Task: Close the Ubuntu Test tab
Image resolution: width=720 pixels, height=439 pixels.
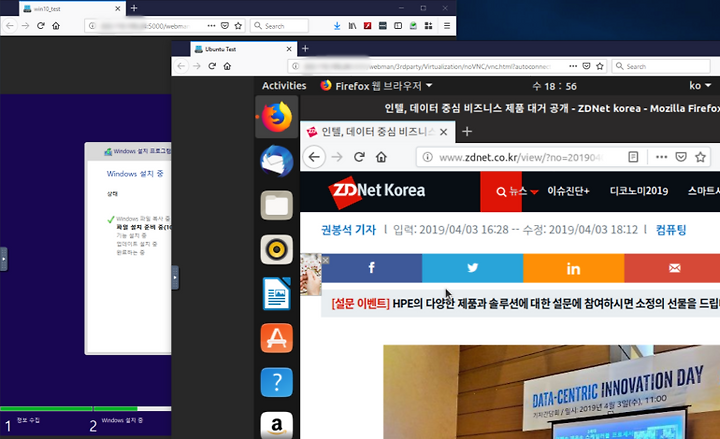Action: [289, 49]
